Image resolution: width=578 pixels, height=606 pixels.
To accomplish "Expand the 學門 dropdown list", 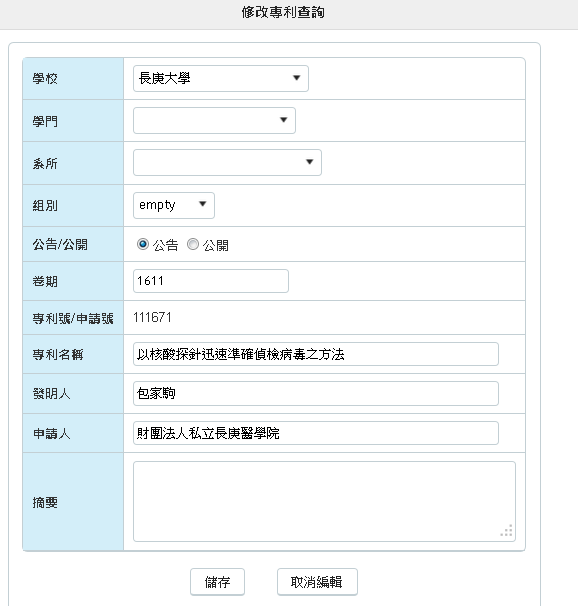I will (x=214, y=121).
